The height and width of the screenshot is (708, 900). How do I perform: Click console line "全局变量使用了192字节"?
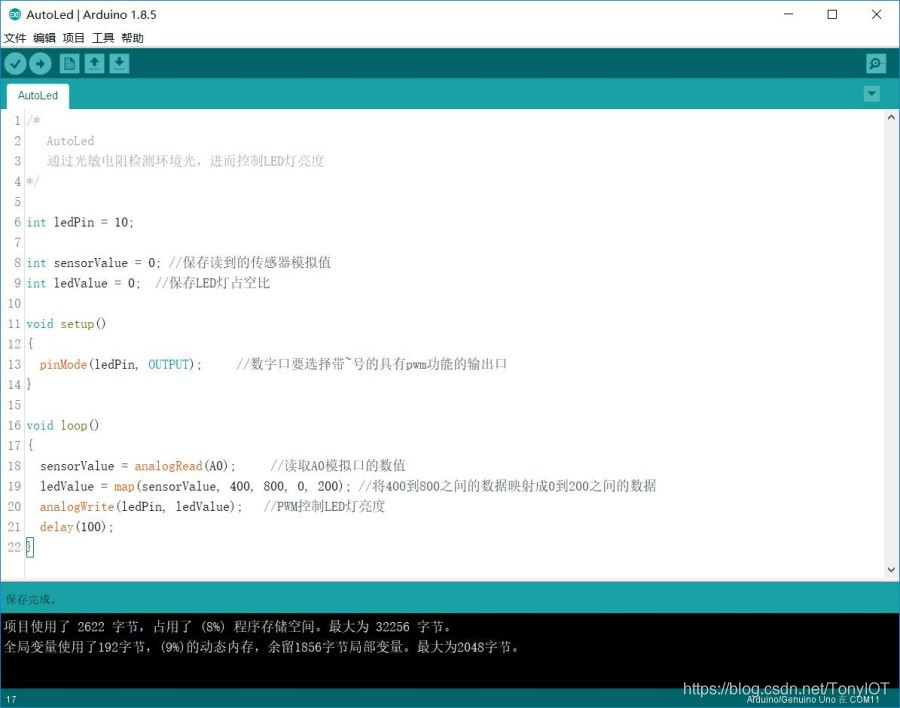click(x=75, y=647)
